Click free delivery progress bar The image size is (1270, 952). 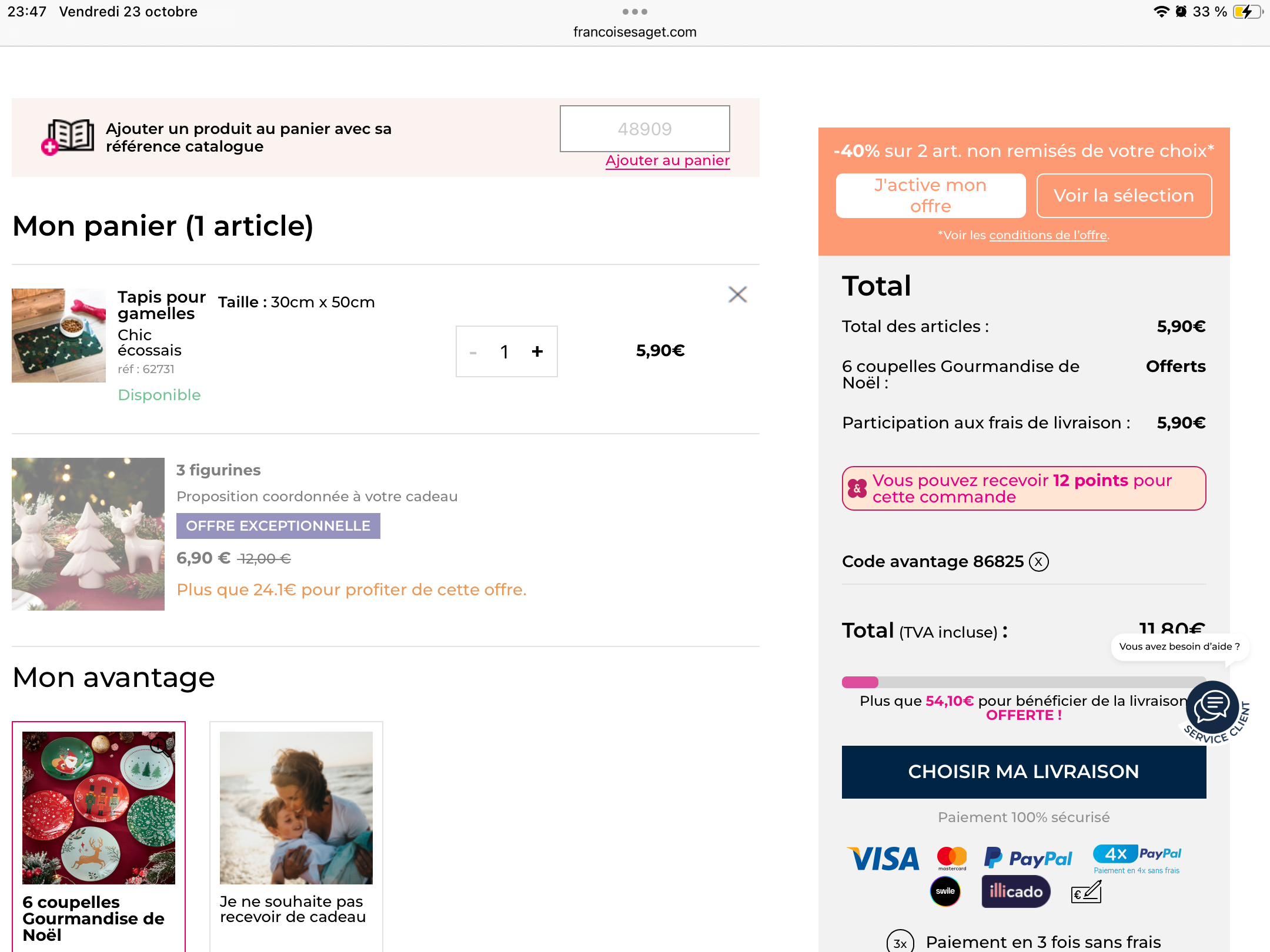[1024, 682]
